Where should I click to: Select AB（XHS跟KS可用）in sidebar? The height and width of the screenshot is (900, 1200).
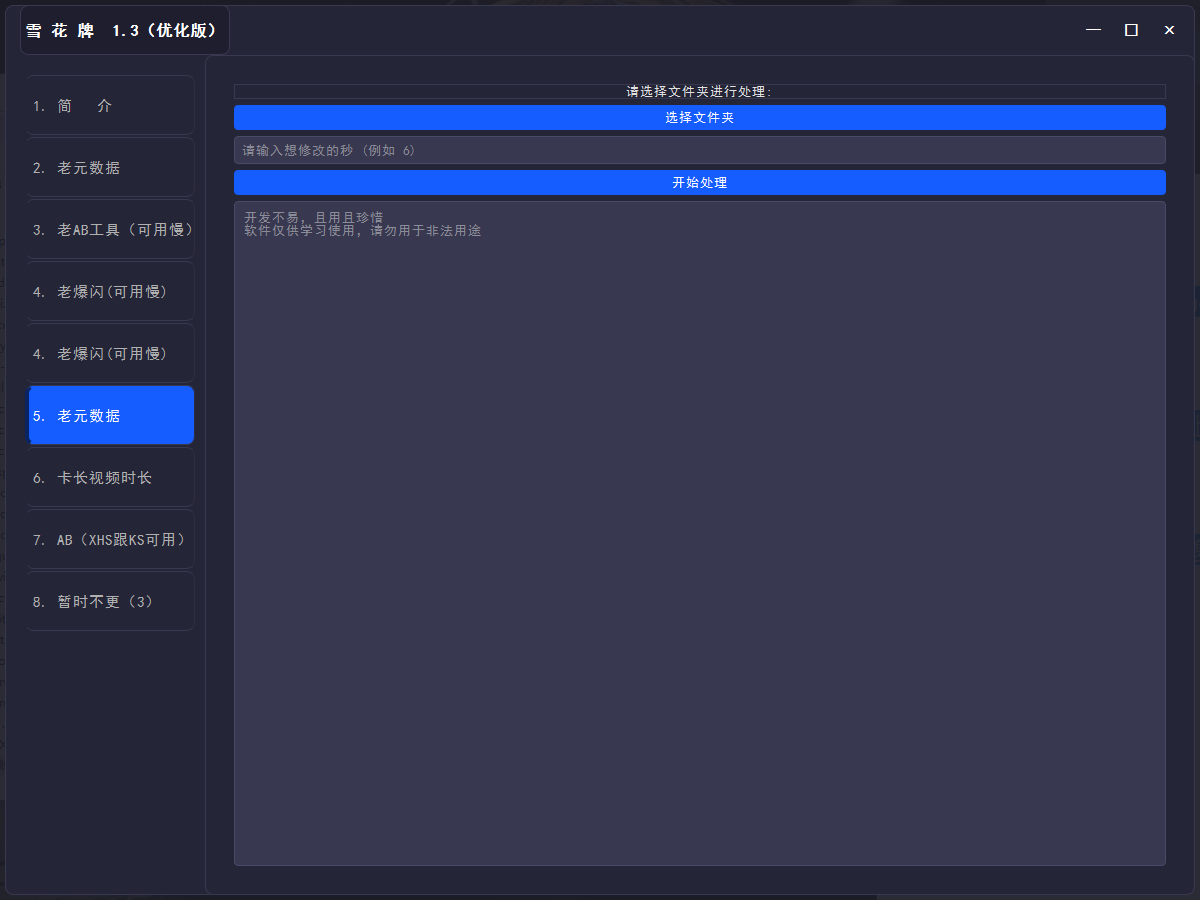pyautogui.click(x=110, y=539)
